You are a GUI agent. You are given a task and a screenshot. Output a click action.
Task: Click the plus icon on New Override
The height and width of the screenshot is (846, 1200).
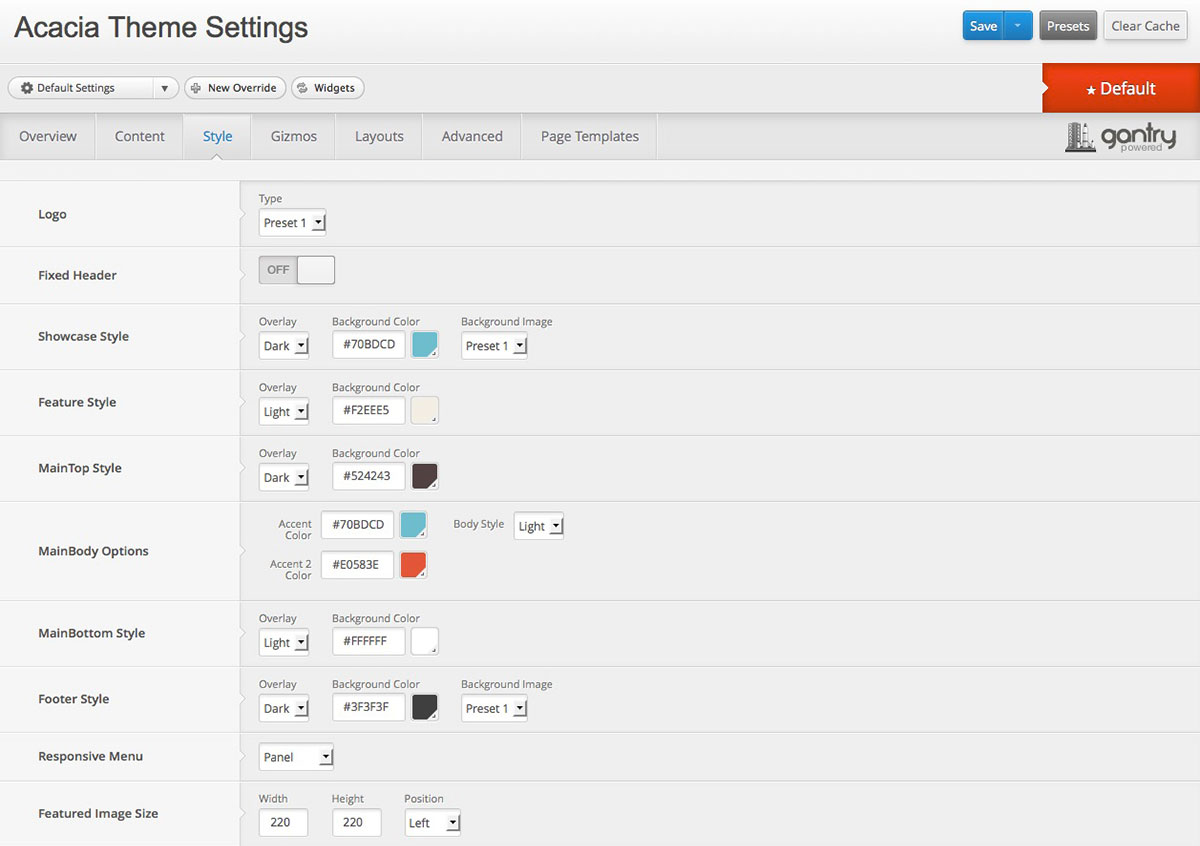tap(196, 88)
